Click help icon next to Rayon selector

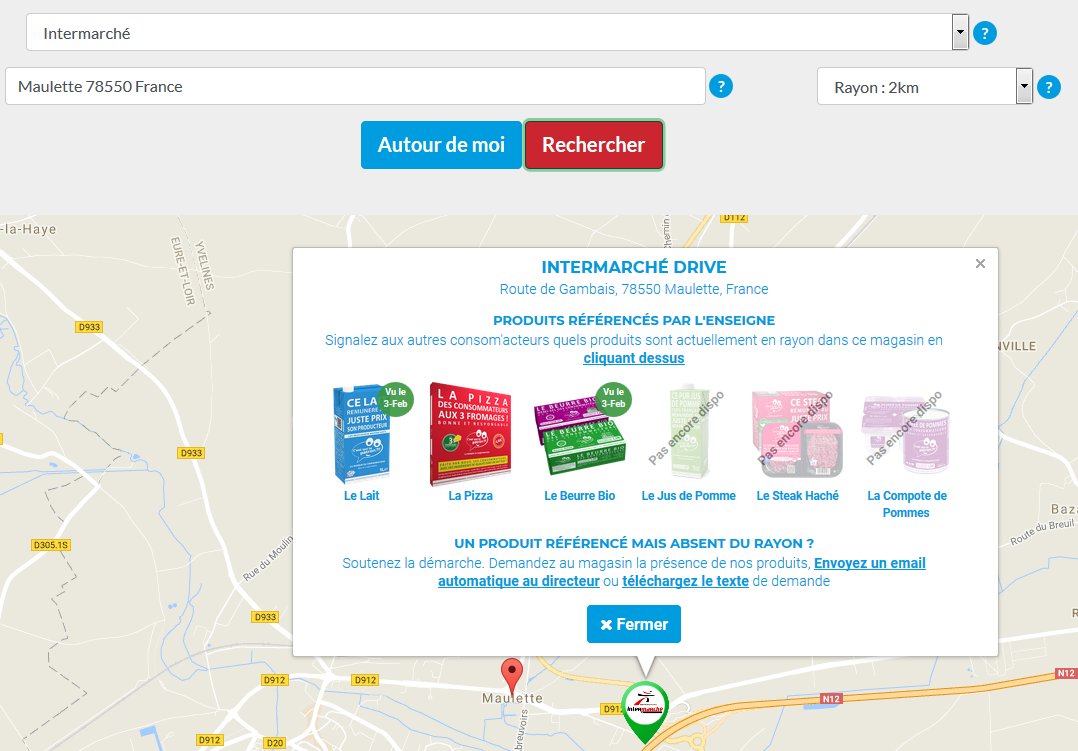pos(1048,87)
